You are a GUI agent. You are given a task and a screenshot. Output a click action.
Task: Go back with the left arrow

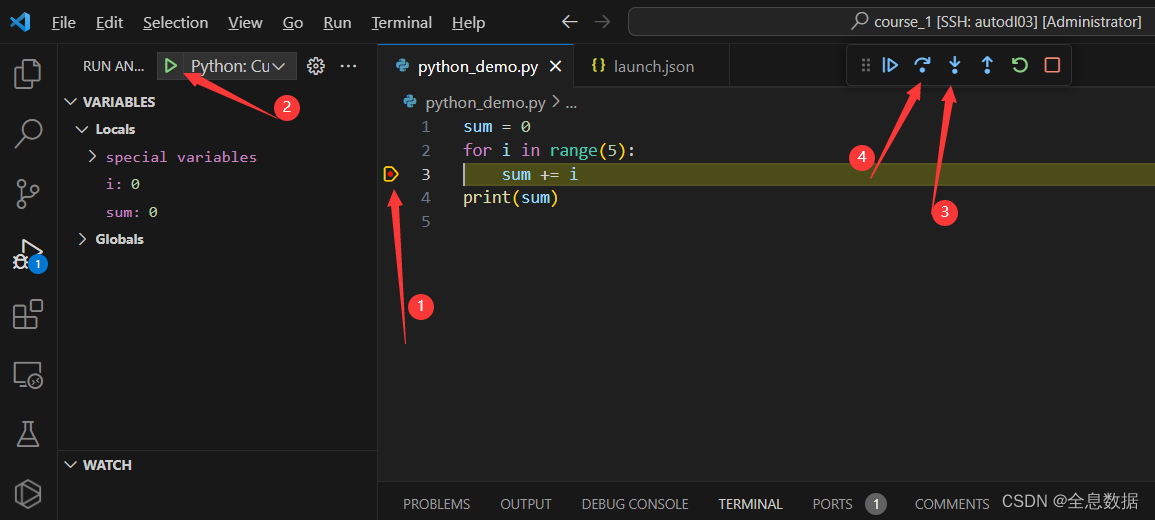(569, 22)
